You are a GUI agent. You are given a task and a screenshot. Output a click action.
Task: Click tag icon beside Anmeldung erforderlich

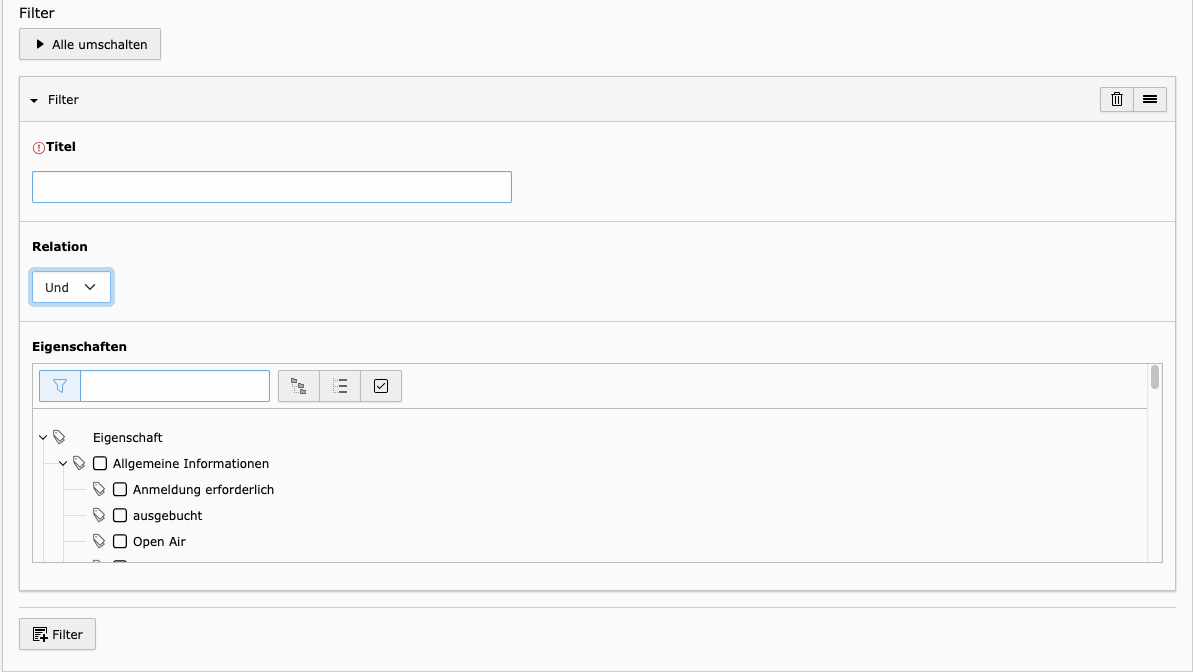[x=99, y=490]
